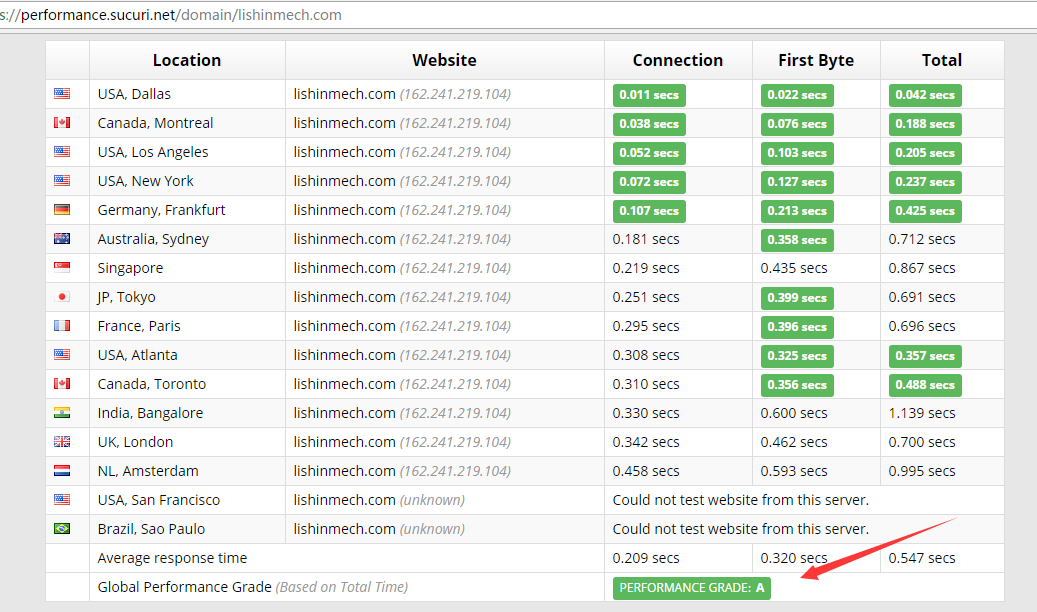1037x612 pixels.
Task: Click the India flag icon for Bangalore
Action: [x=62, y=413]
